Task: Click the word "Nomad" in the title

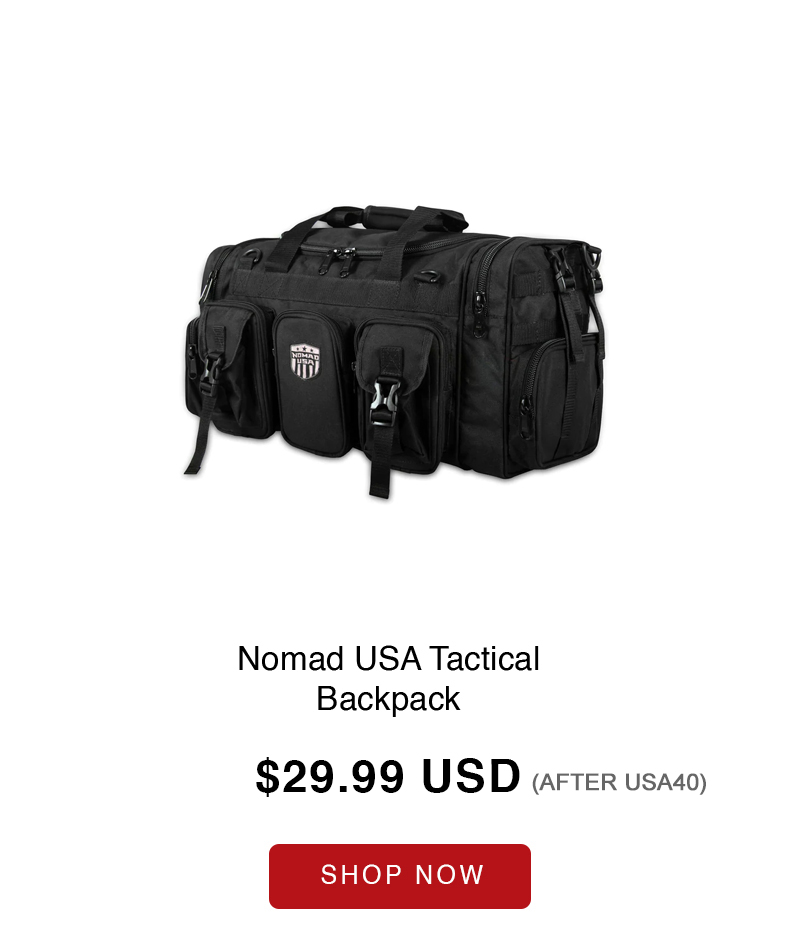Action: (293, 659)
